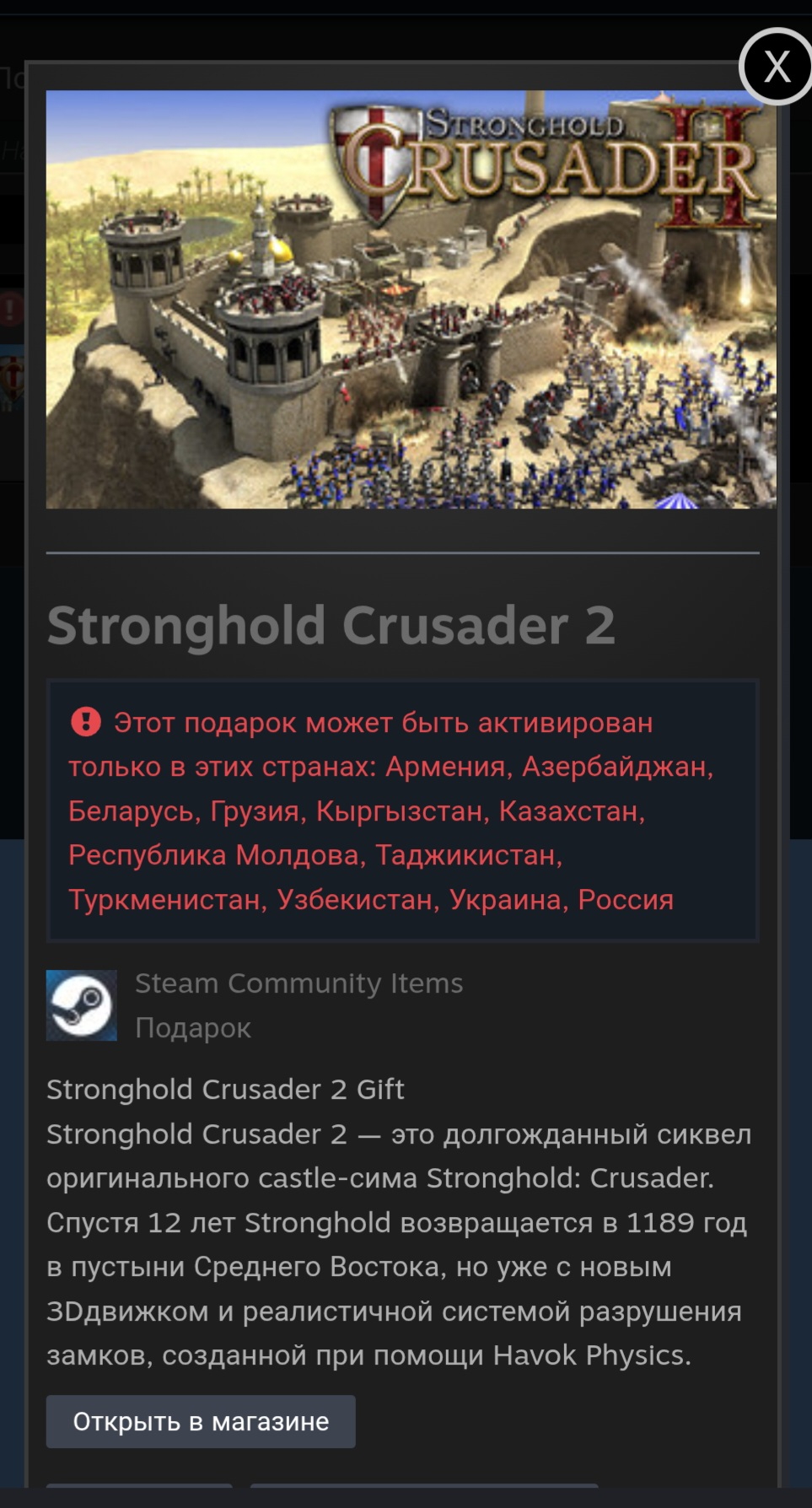Close the gift details popup with X
Viewport: 812px width, 1508px height.
(x=776, y=66)
